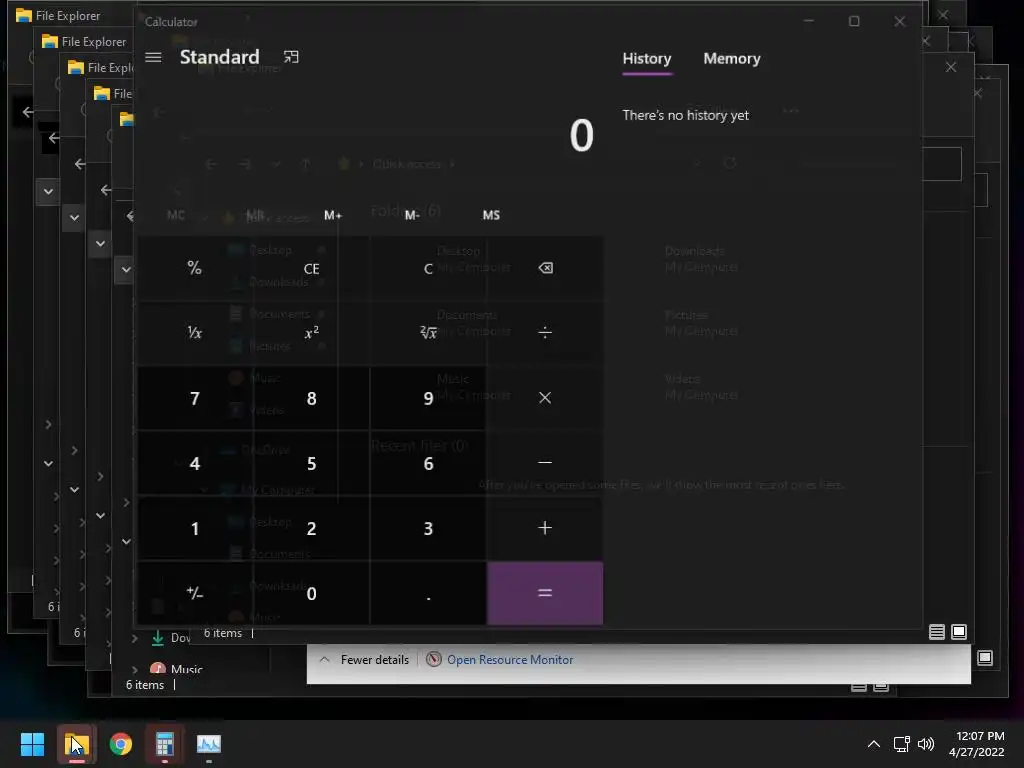Click the number 9 key
Viewport: 1024px width, 768px height.
tap(428, 398)
